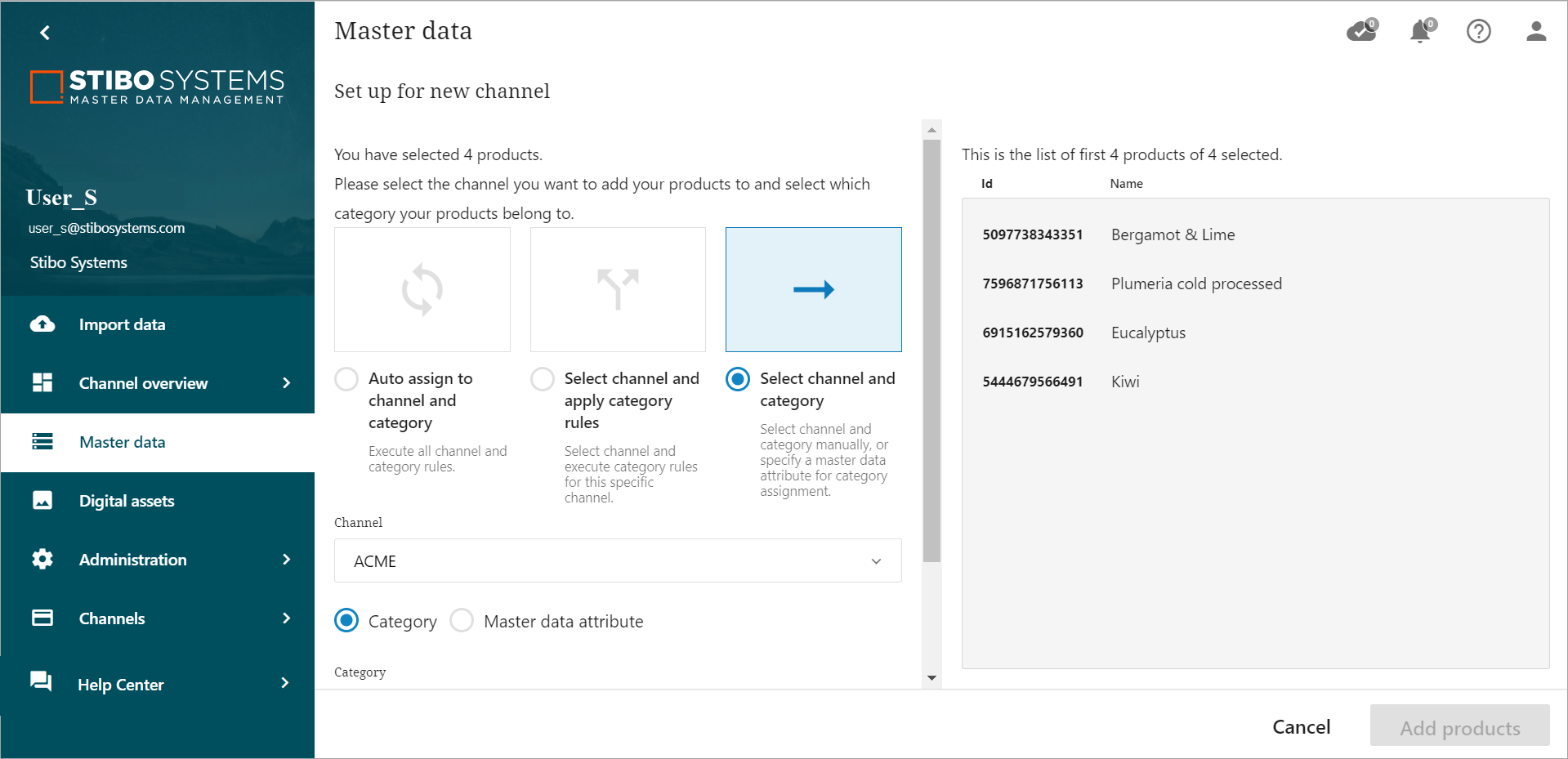Select channel and apply category rules option
1568x759 pixels.
543,379
